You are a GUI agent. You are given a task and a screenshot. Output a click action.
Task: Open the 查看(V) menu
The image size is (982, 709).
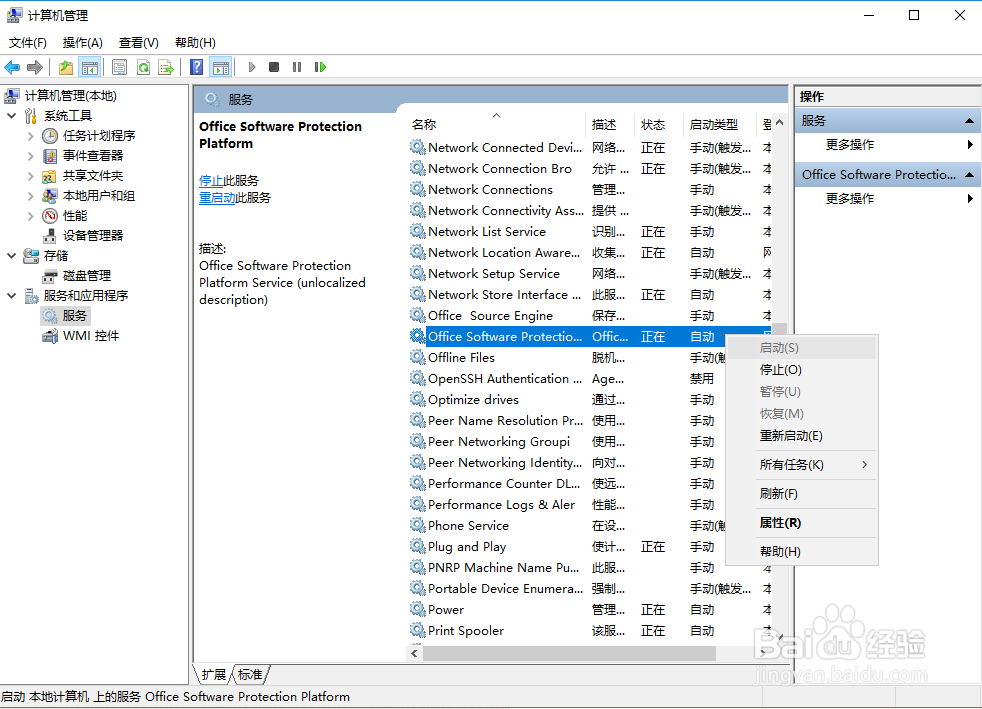pyautogui.click(x=138, y=43)
